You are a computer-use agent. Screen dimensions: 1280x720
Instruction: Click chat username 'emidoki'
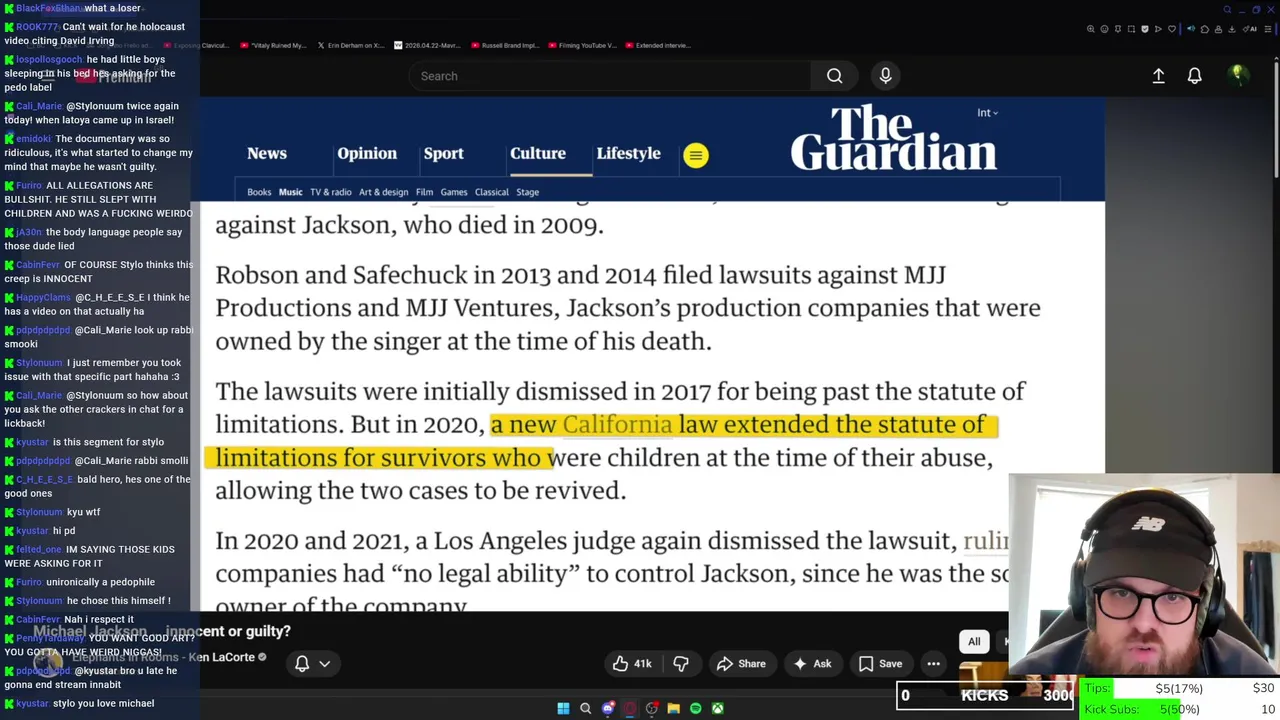tap(33, 139)
